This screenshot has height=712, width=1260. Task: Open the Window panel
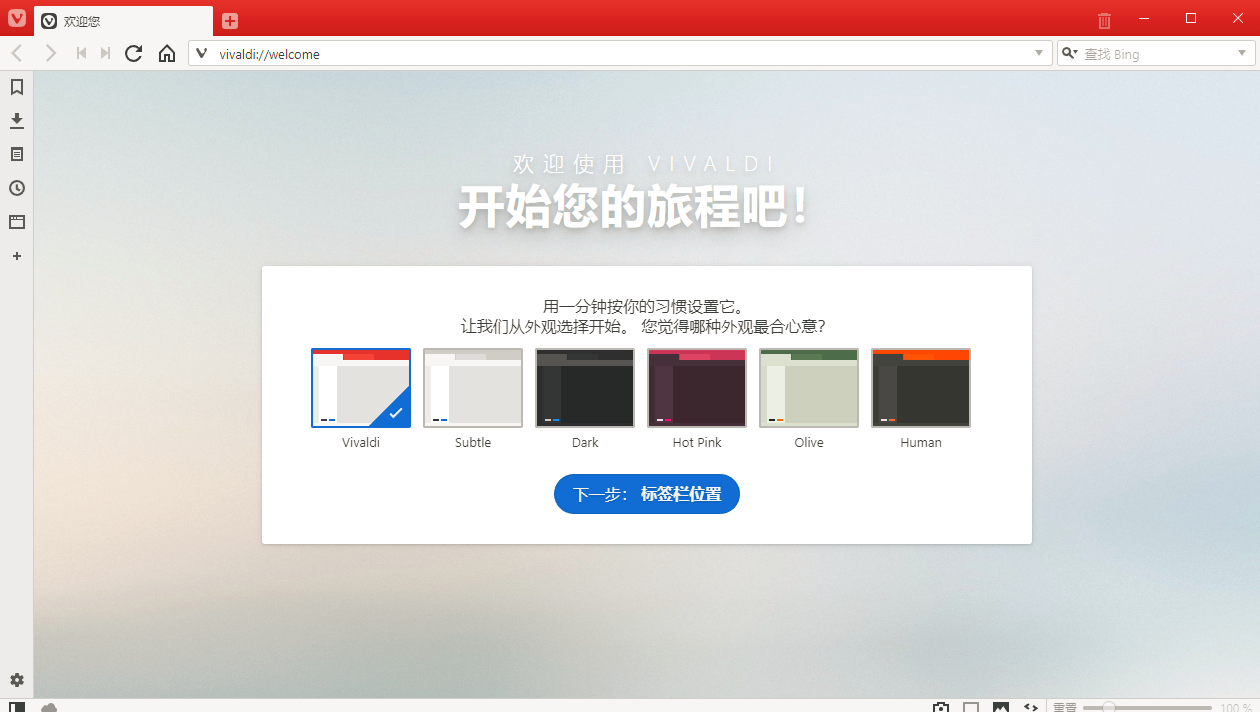(17, 222)
